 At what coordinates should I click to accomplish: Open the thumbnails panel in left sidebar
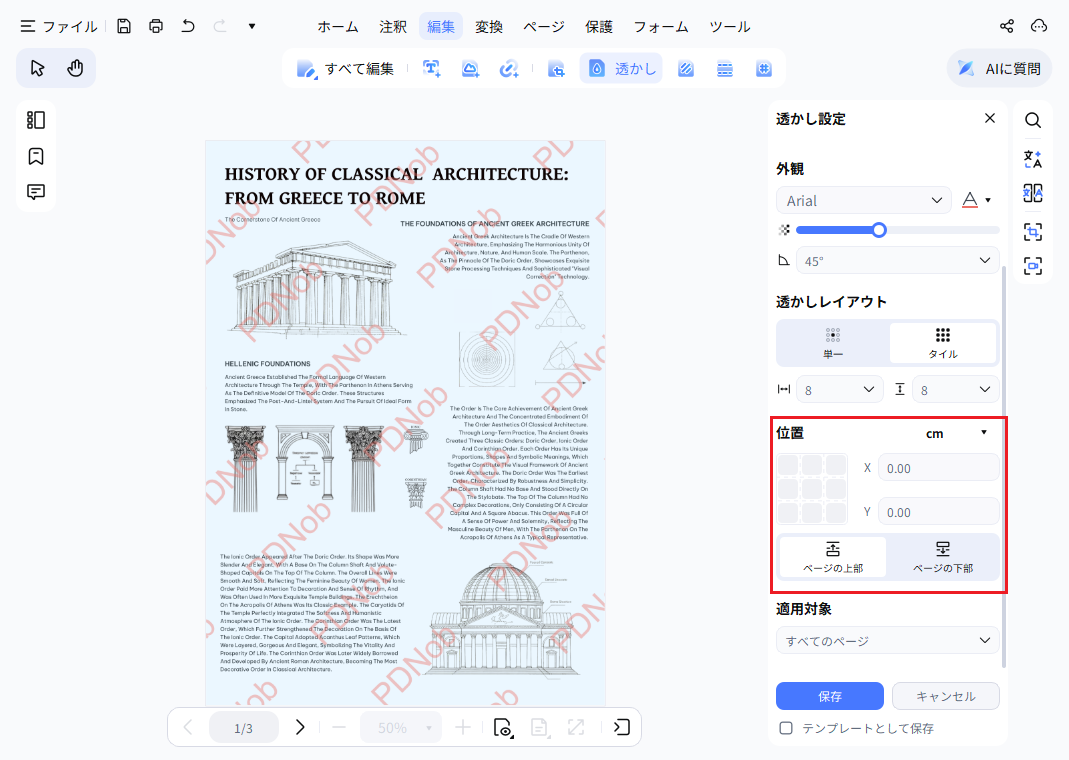(x=35, y=121)
